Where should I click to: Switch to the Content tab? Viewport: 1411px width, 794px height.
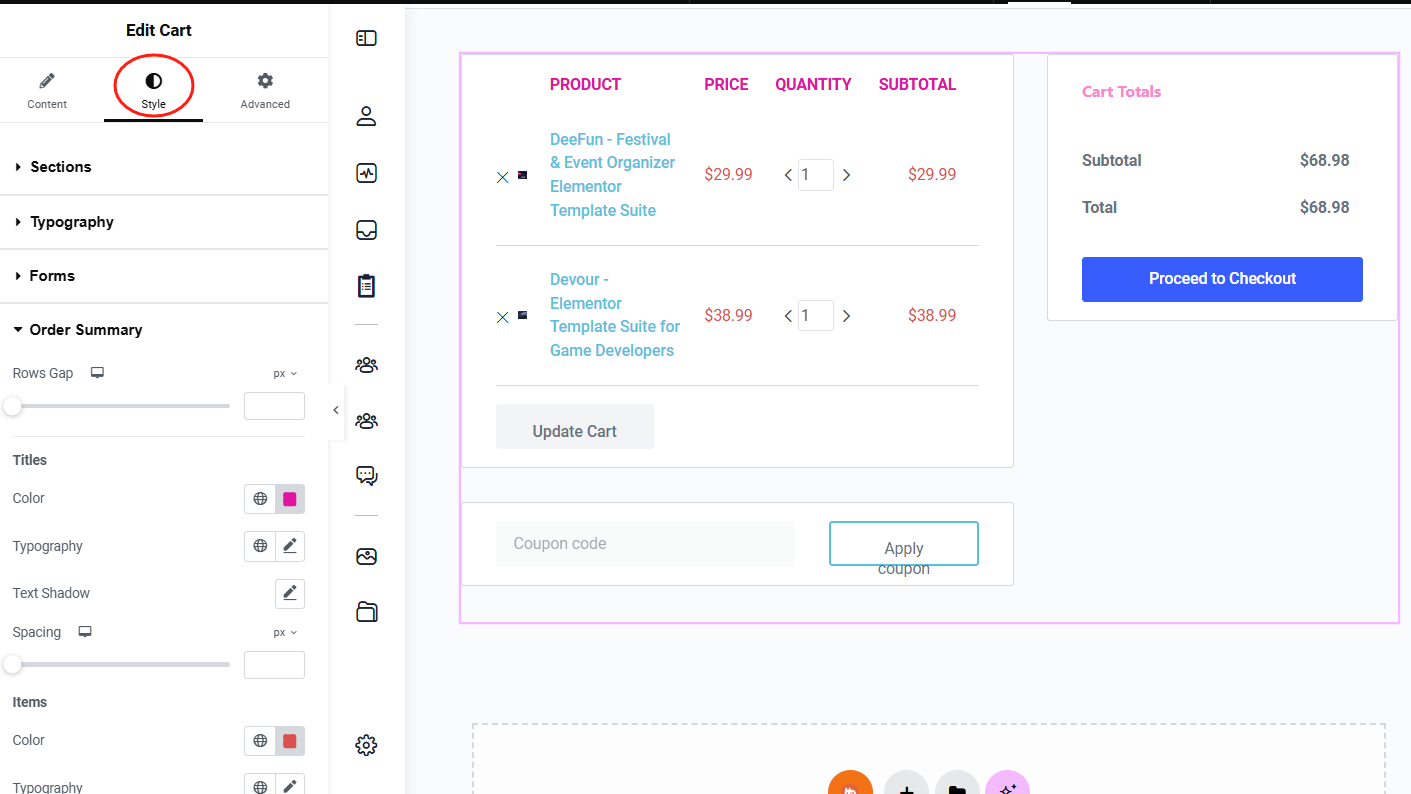pos(46,89)
